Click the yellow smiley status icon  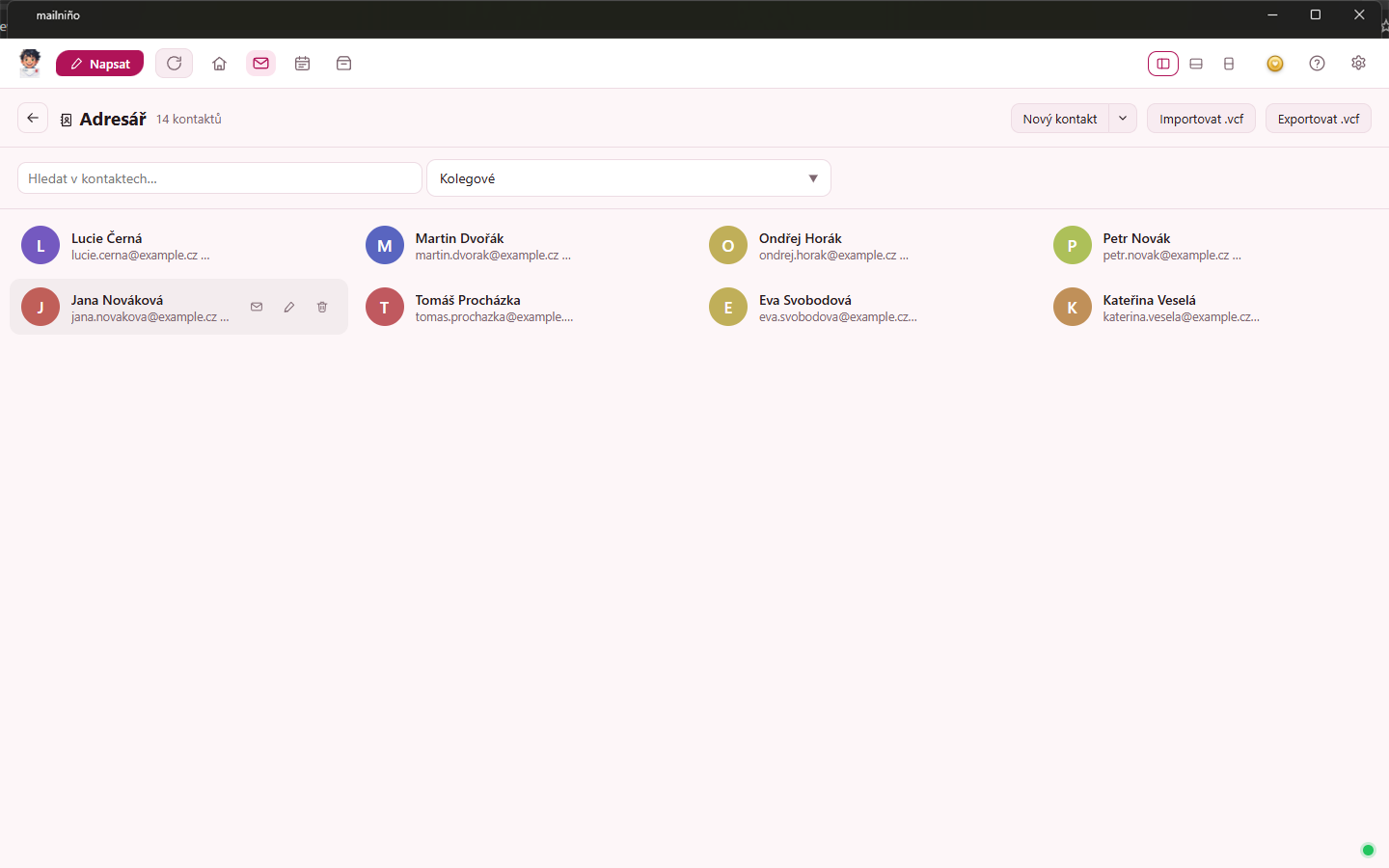point(1275,64)
